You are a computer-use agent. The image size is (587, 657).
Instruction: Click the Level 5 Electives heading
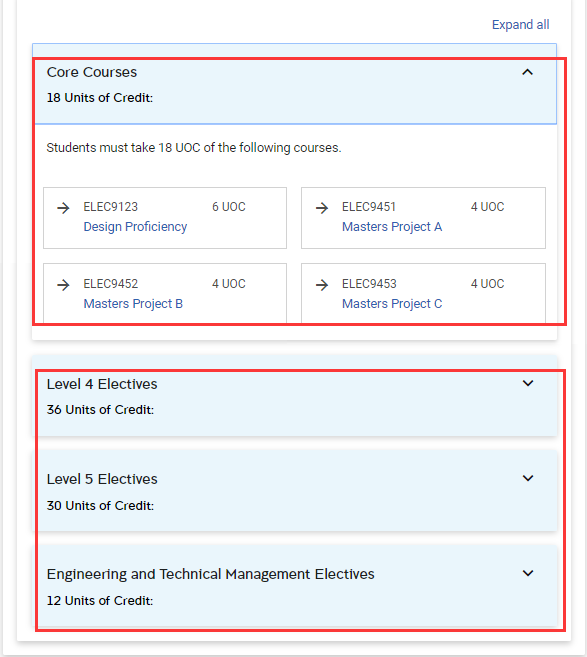click(102, 479)
